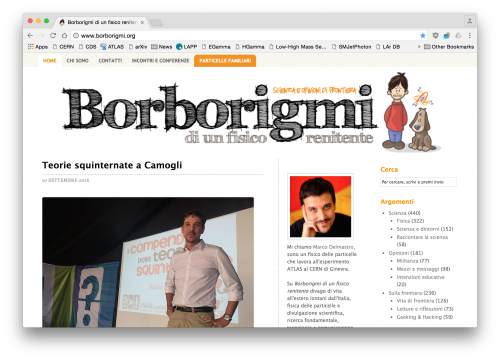Click the address bar showing www.borborigmi.org
The image size is (500, 360).
245,35
